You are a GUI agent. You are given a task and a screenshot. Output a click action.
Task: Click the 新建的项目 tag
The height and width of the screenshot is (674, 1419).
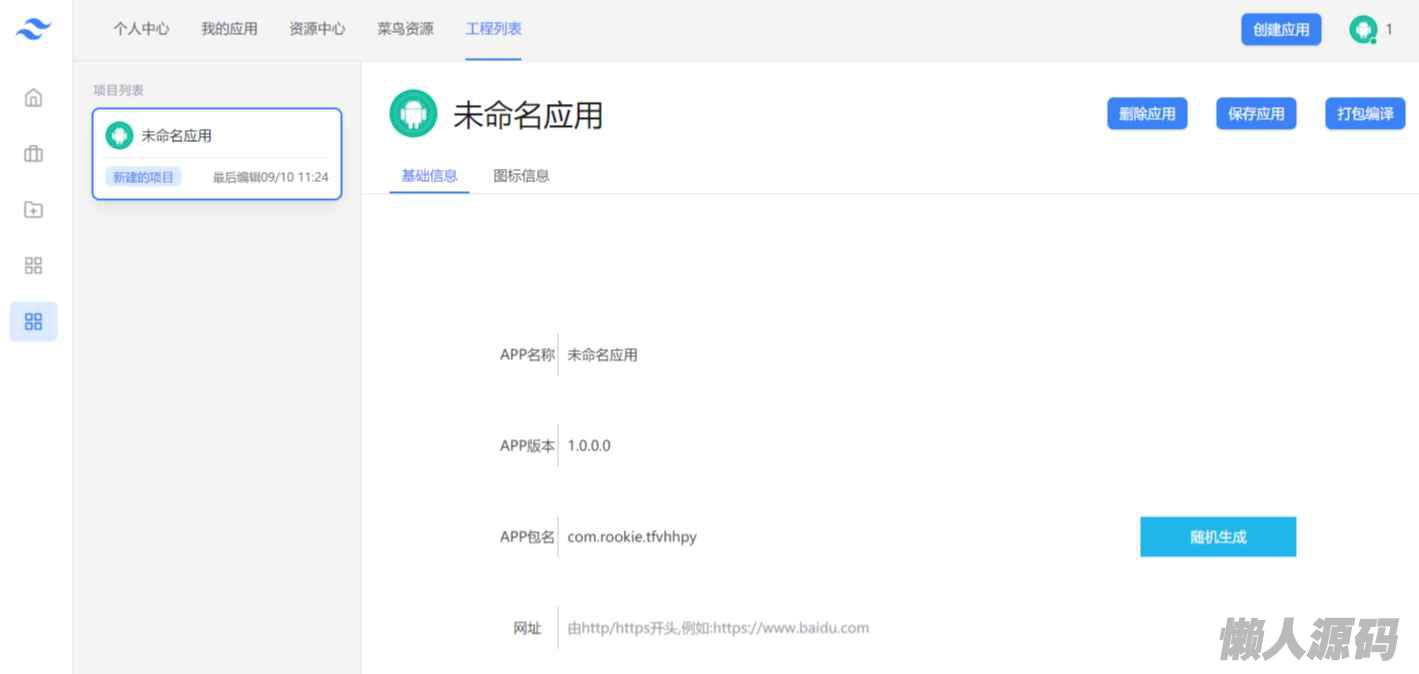[143, 178]
